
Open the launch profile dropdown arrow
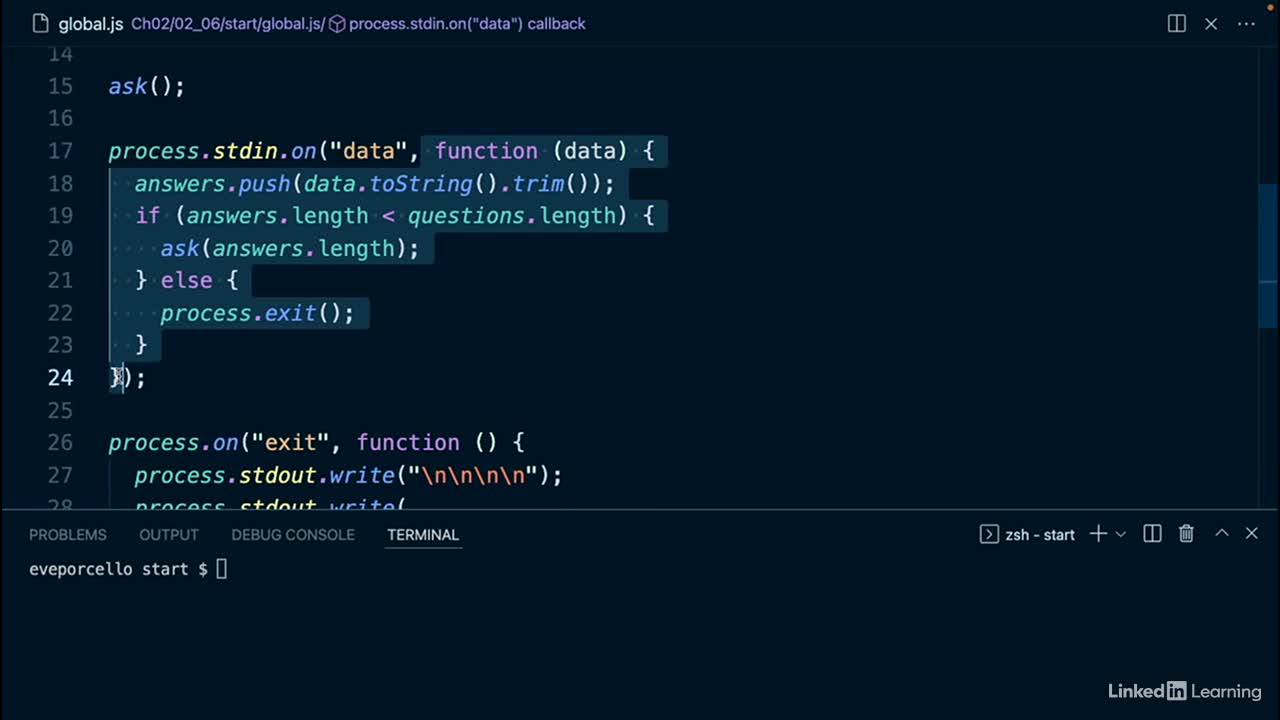tap(1121, 534)
